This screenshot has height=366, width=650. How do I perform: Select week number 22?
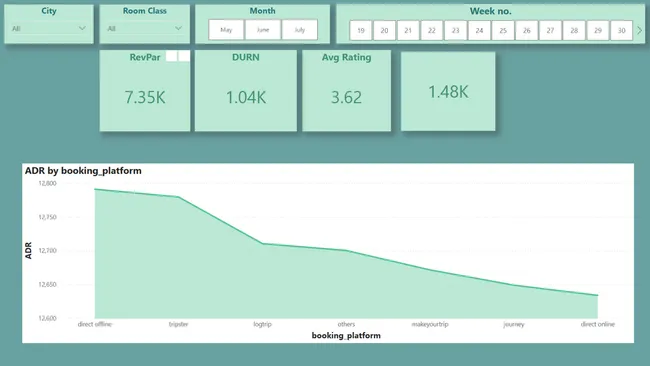[432, 30]
